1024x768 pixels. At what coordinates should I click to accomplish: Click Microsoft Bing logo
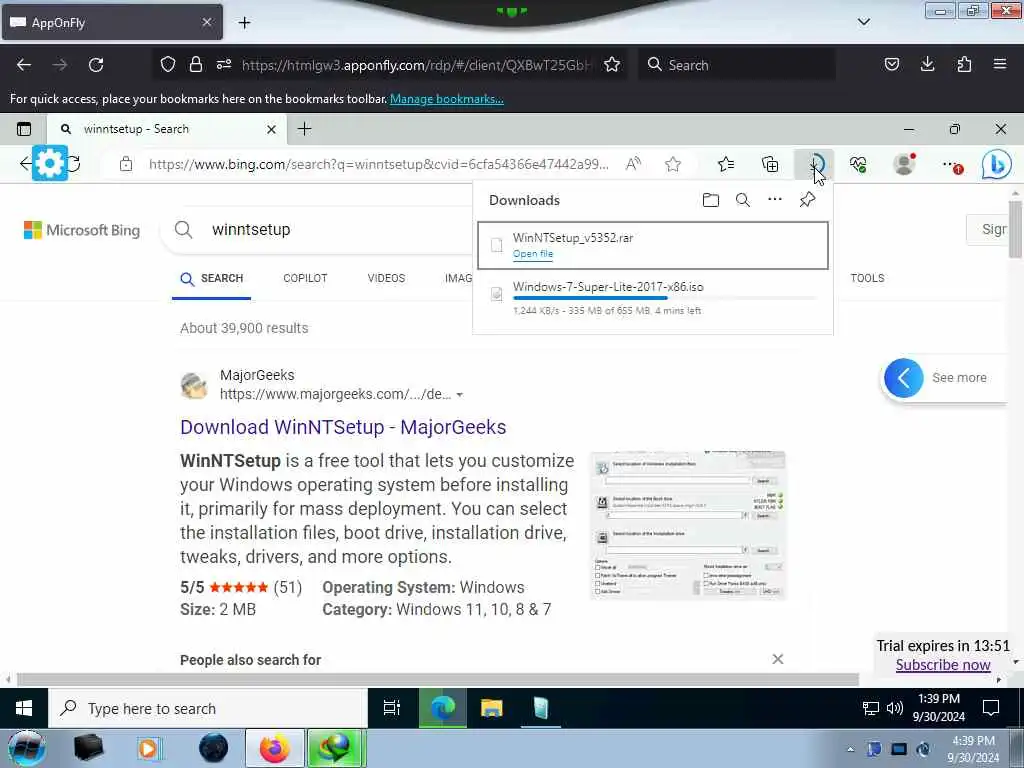pos(82,230)
